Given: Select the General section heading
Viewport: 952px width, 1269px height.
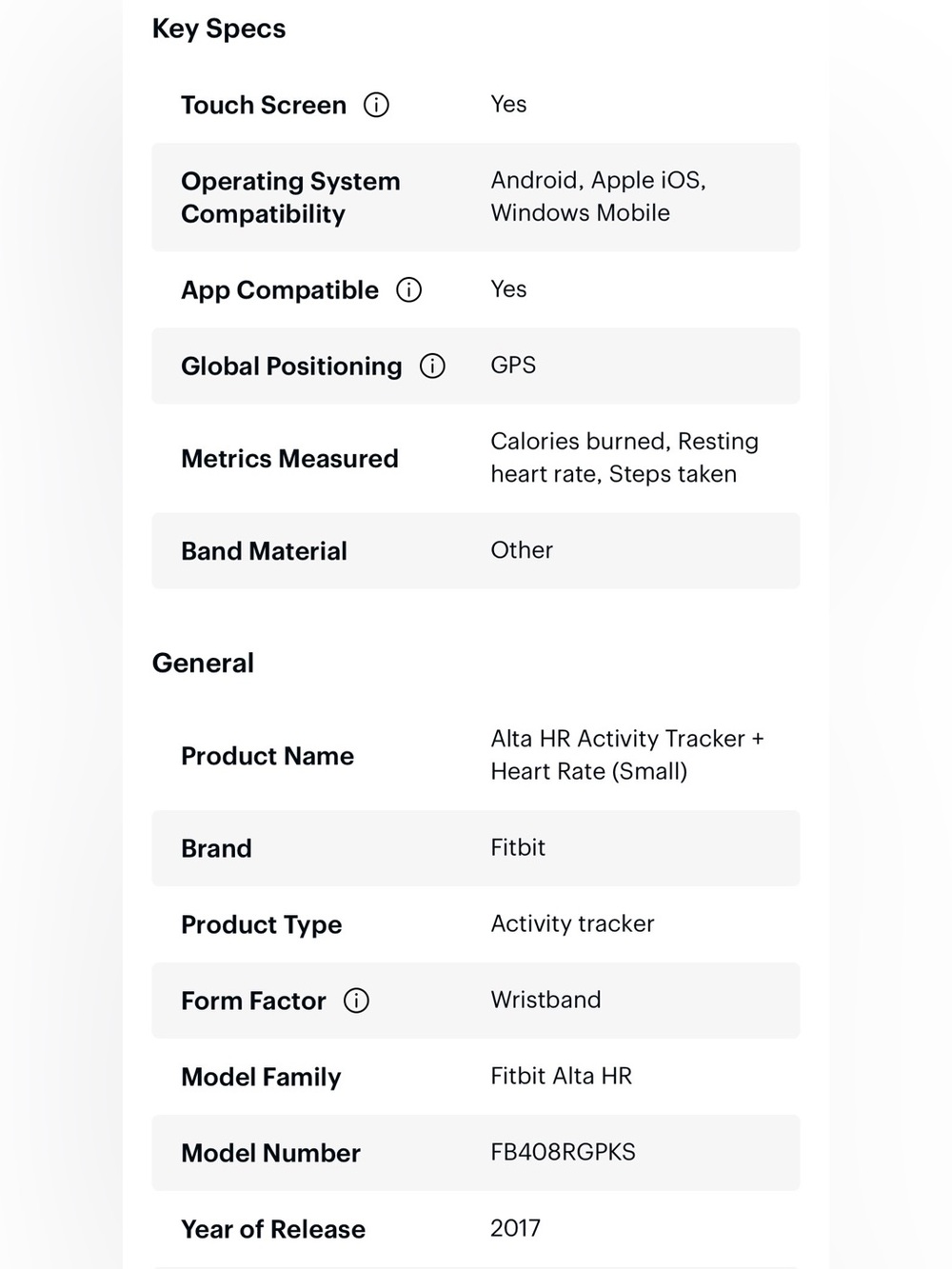Looking at the screenshot, I should [203, 663].
